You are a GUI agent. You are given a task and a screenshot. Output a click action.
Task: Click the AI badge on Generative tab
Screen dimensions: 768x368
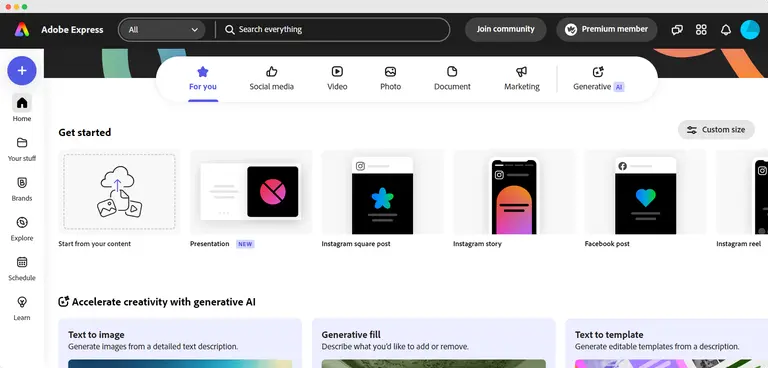(x=619, y=87)
